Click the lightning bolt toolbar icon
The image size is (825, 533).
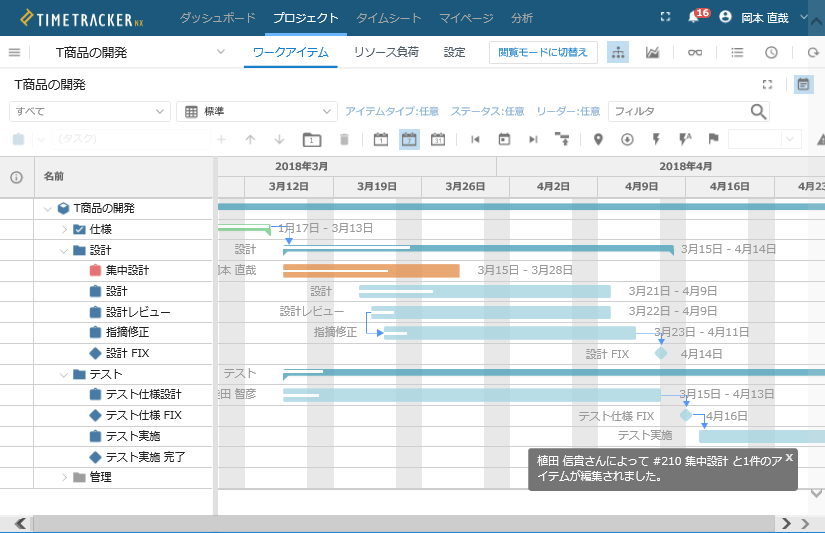coord(656,140)
